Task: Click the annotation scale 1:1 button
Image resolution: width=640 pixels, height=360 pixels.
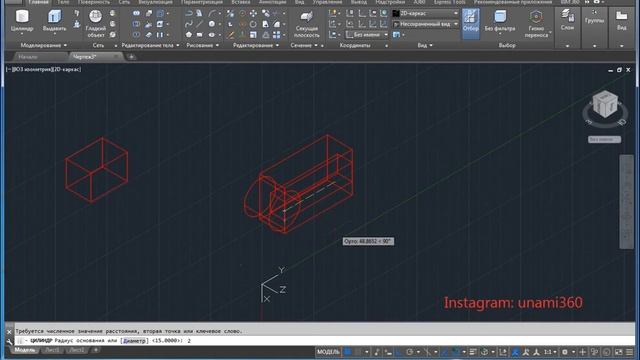Action: (x=550, y=352)
